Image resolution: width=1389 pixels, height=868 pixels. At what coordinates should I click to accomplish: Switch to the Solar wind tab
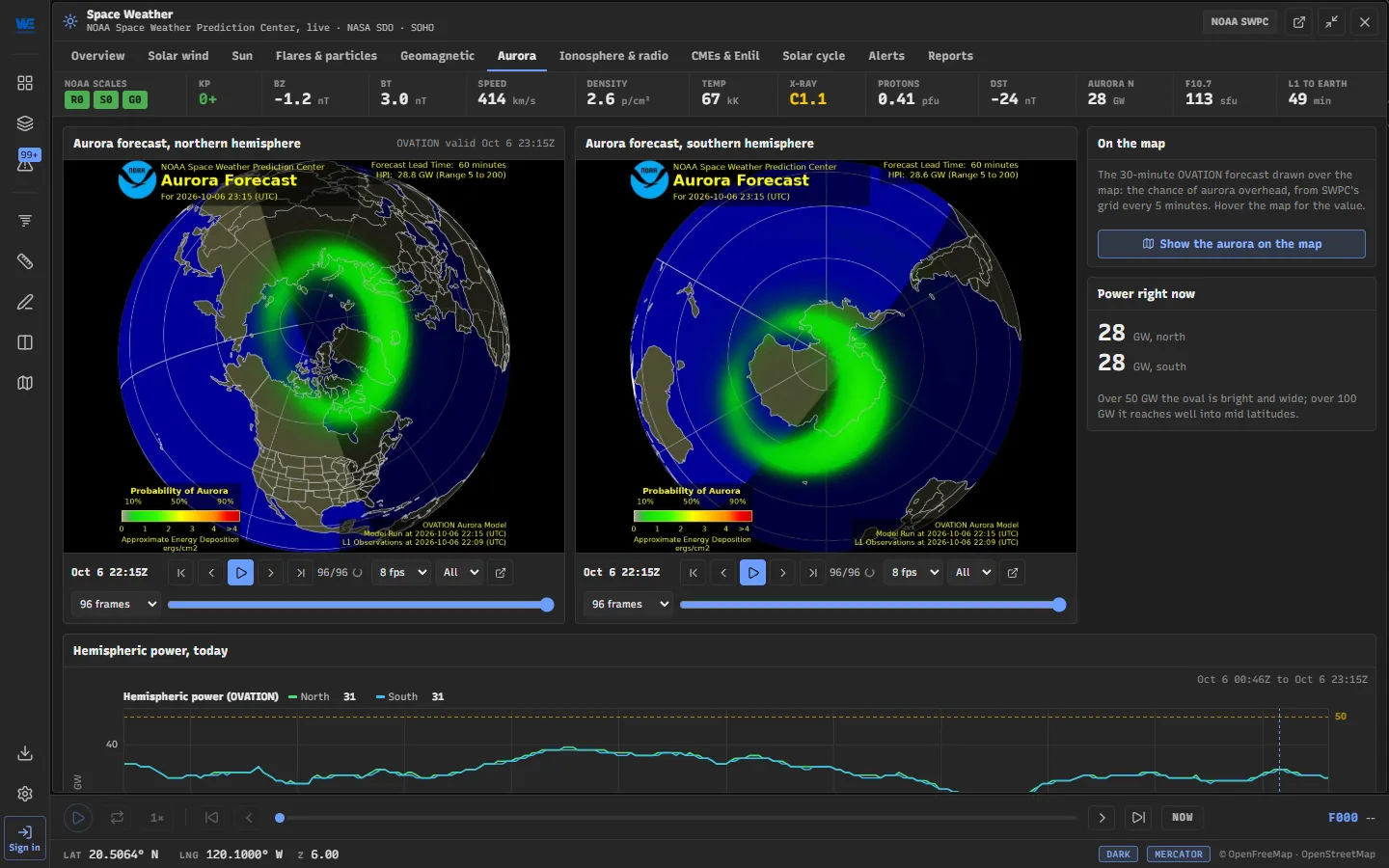(x=178, y=56)
